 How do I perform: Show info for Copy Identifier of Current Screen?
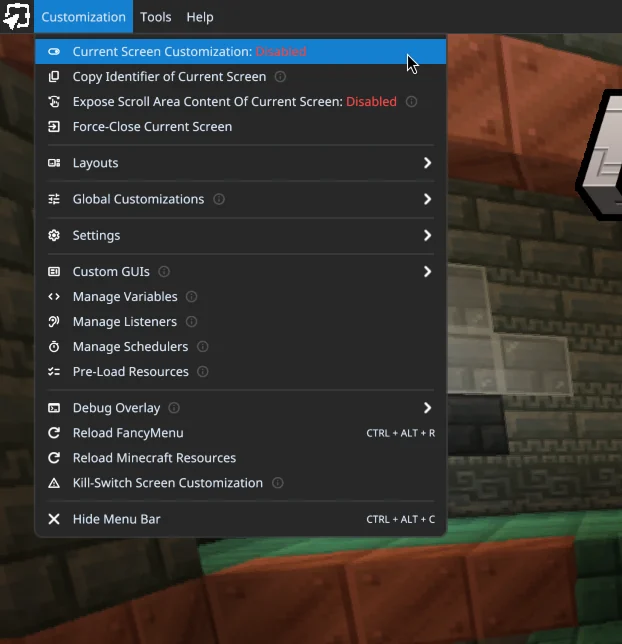[280, 76]
